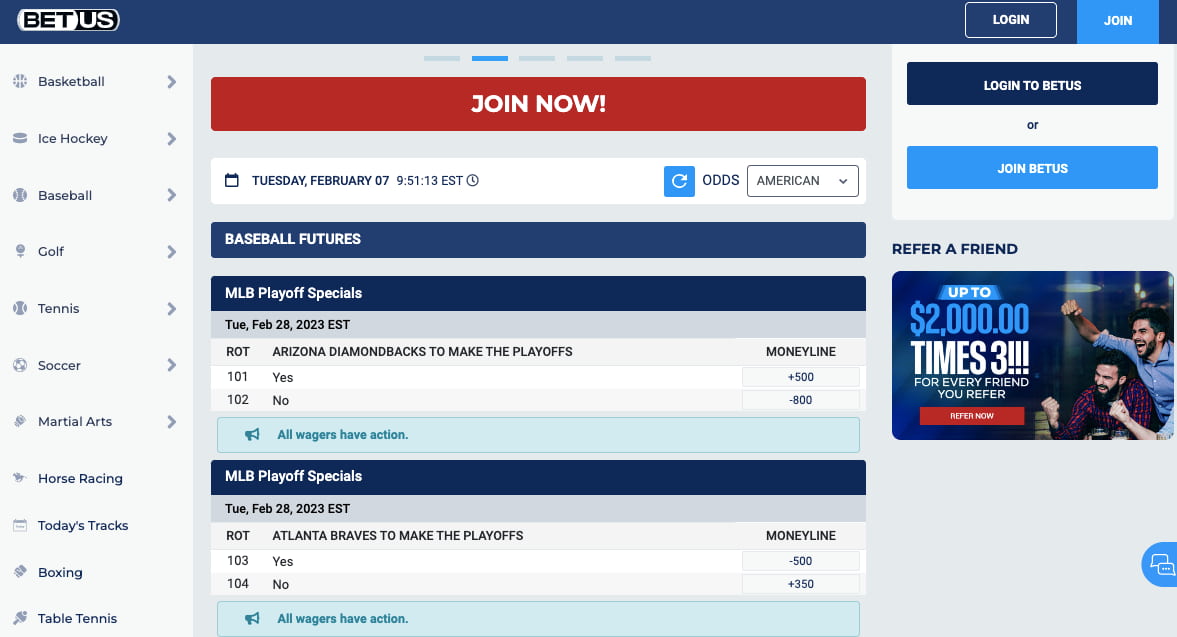
Task: Click first MLB Playoff Specials header
Action: 538,293
